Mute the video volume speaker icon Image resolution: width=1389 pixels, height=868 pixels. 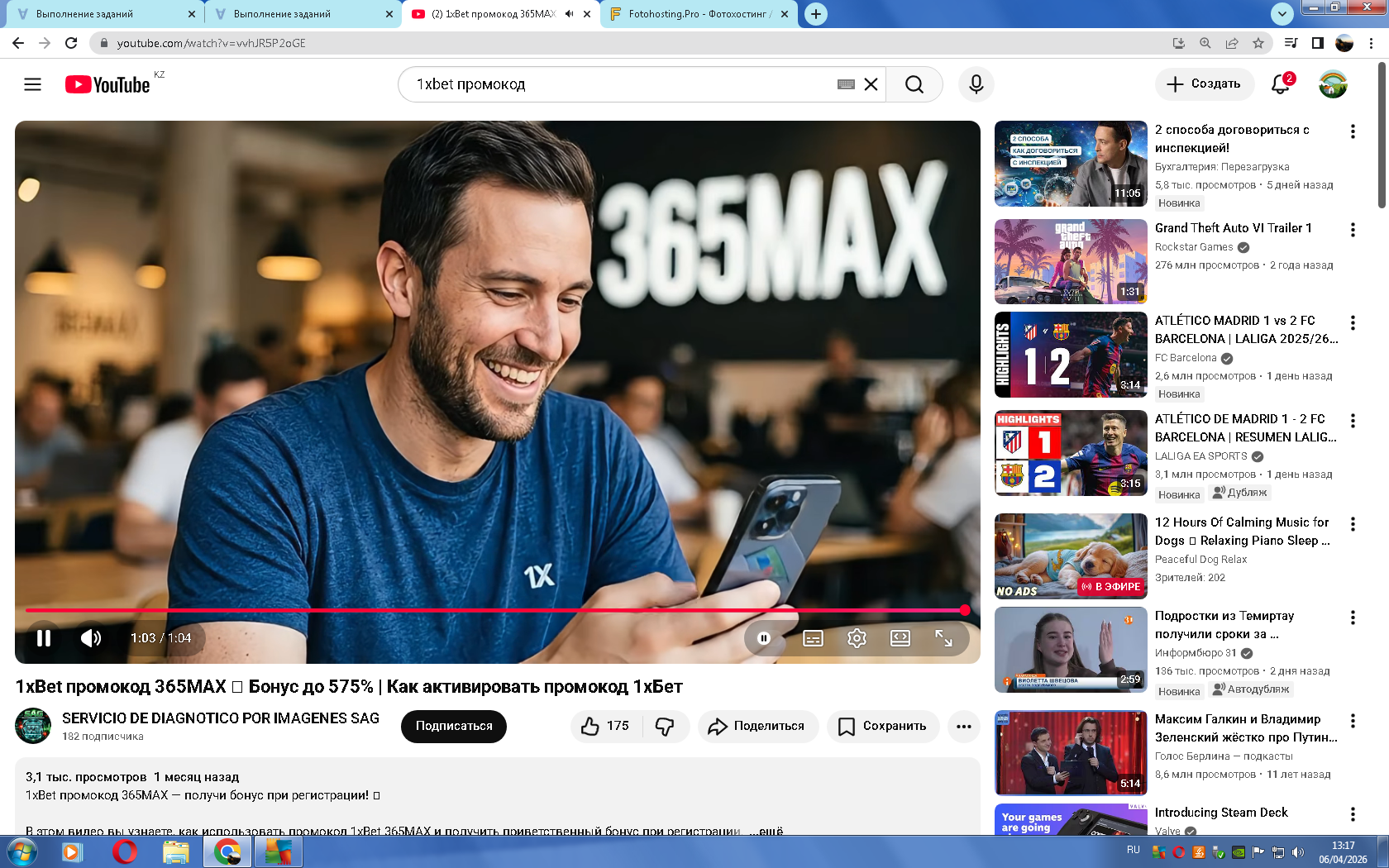(91, 638)
